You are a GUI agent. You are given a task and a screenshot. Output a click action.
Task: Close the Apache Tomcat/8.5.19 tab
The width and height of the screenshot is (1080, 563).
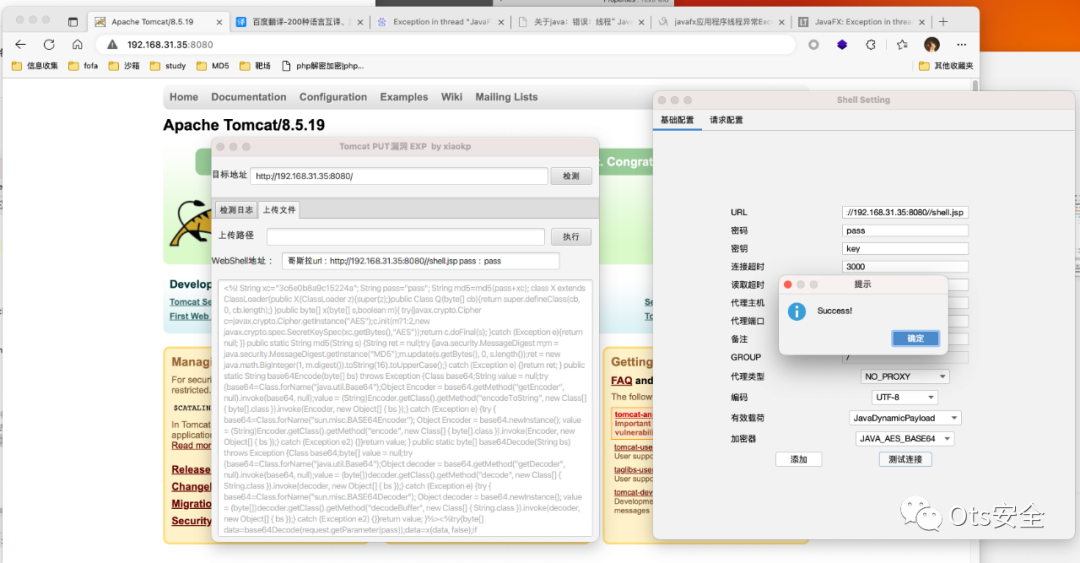pyautogui.click(x=219, y=22)
